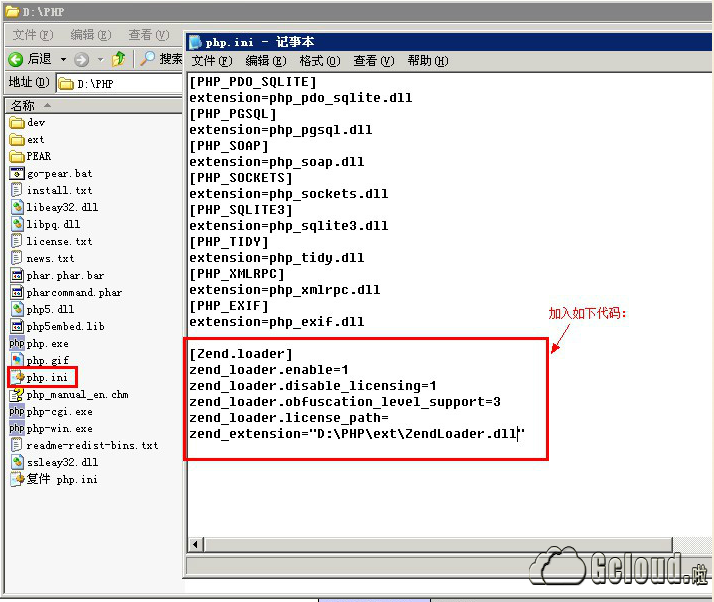Select the readme-redist-bins.txt file icon

(17, 445)
